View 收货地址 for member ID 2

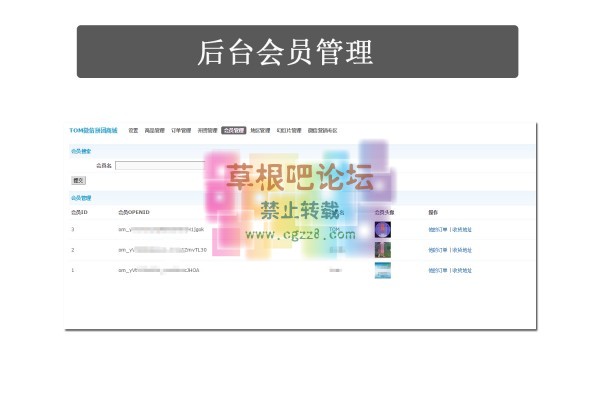[462, 250]
